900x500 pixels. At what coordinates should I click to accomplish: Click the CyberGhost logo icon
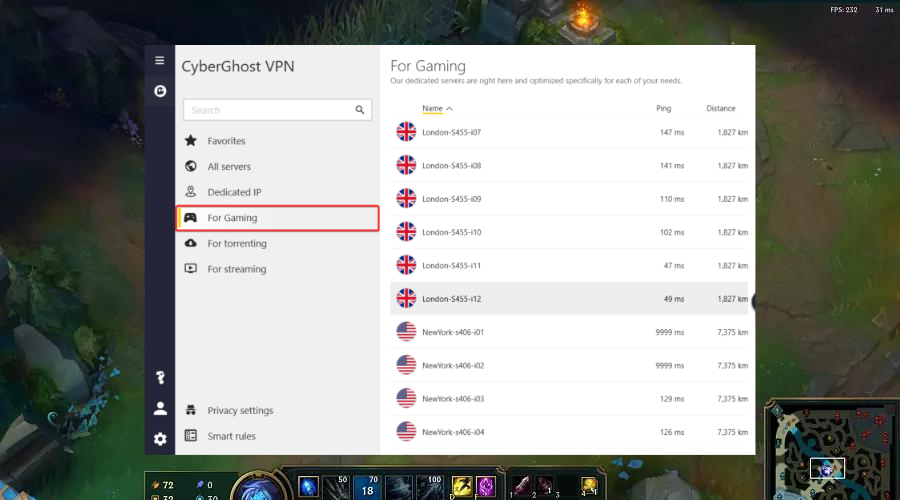160,91
